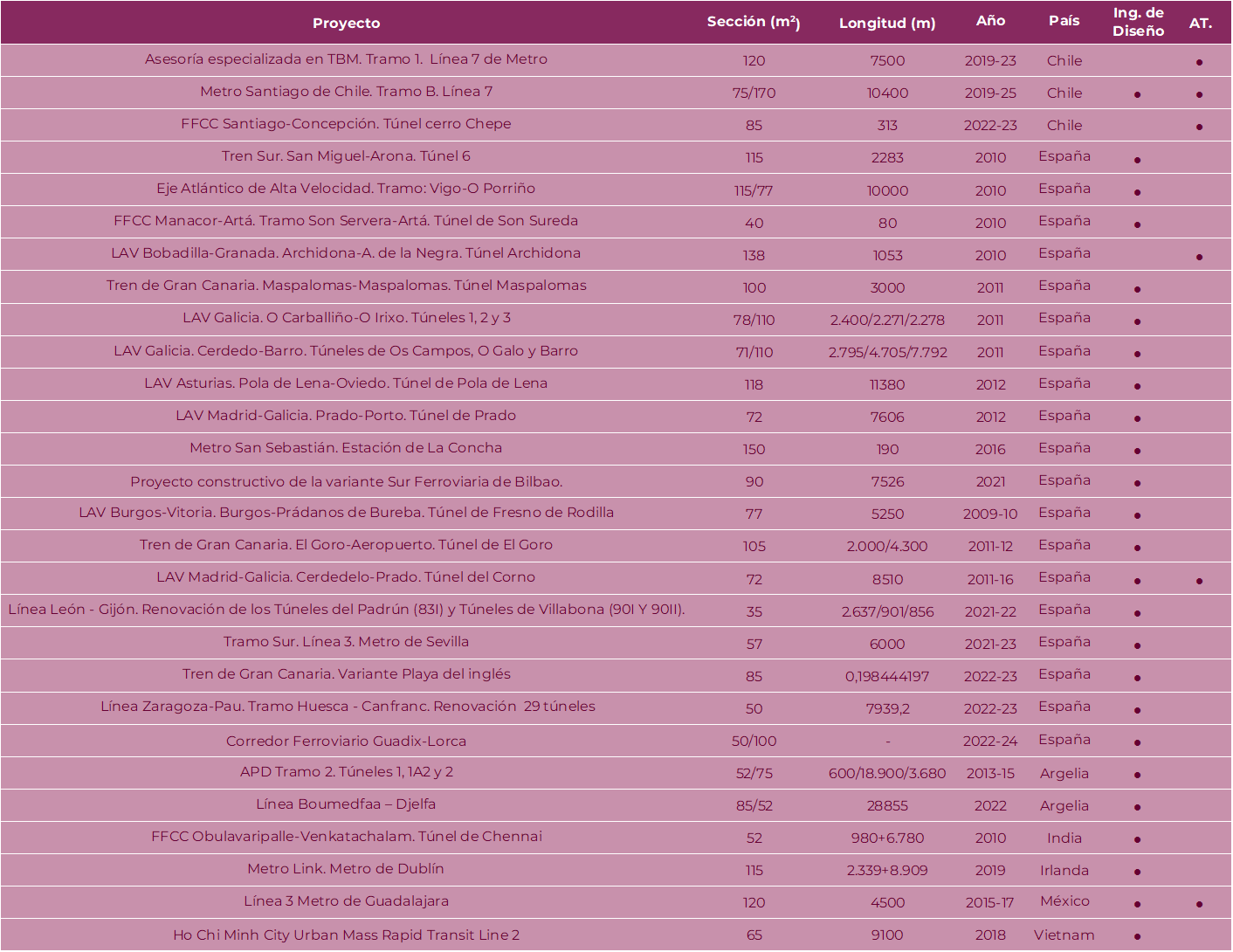Click the 'País' column header
The width and height of the screenshot is (1233, 952).
click(1064, 21)
